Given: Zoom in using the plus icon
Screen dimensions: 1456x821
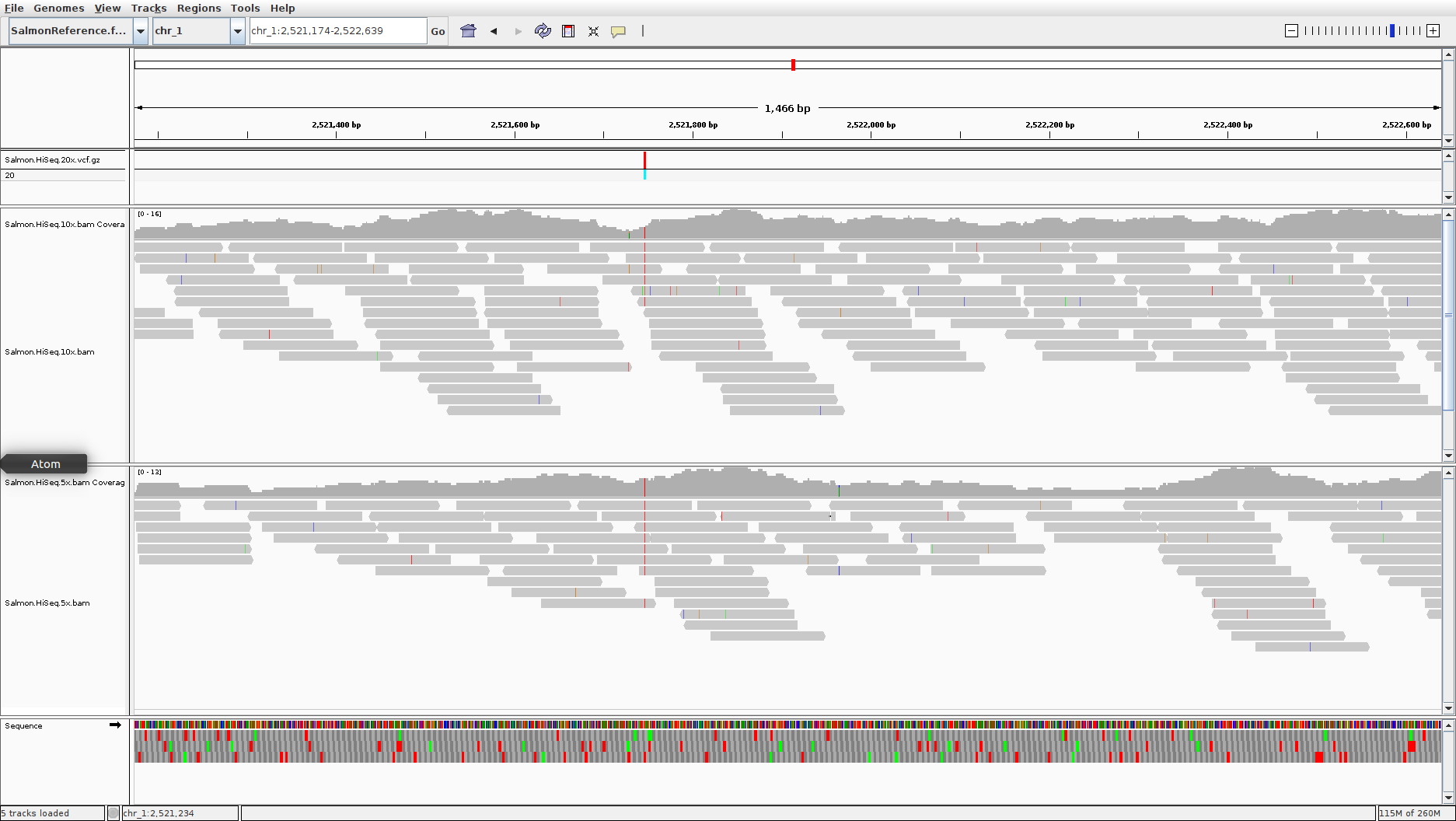Looking at the screenshot, I should tap(1433, 31).
